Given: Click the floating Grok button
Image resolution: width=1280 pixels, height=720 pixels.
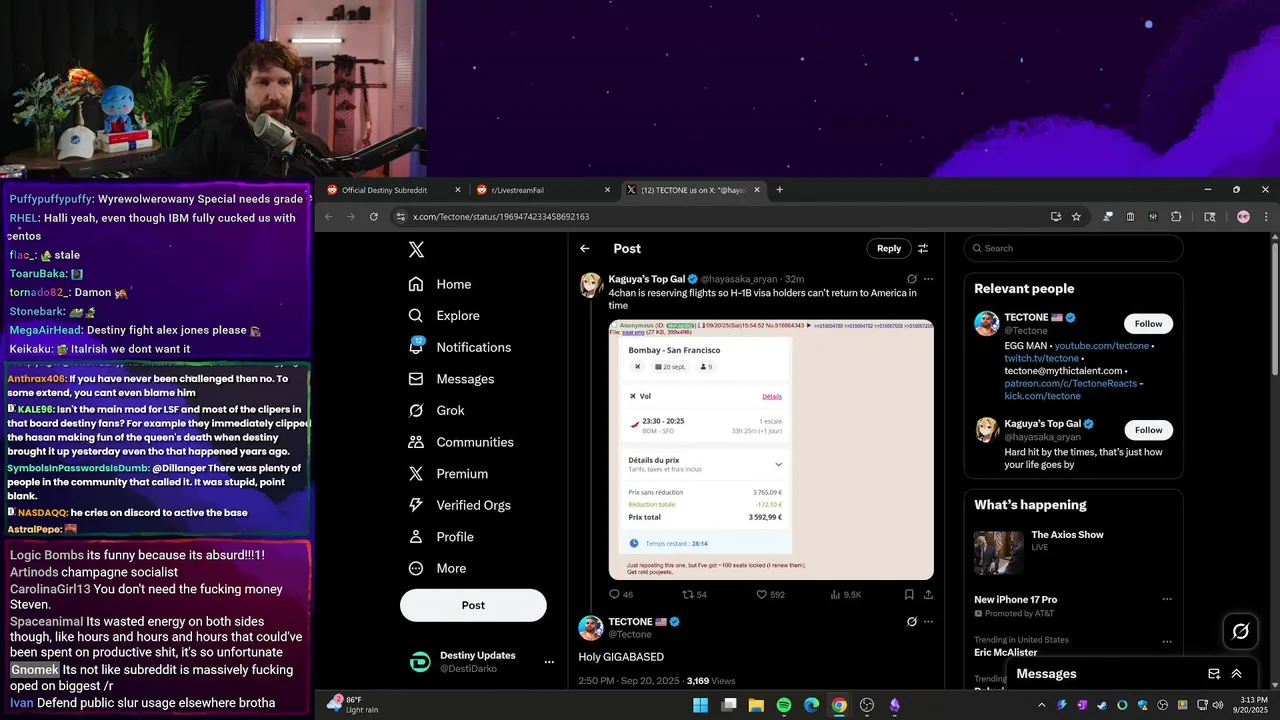Looking at the screenshot, I should pos(1241,631).
